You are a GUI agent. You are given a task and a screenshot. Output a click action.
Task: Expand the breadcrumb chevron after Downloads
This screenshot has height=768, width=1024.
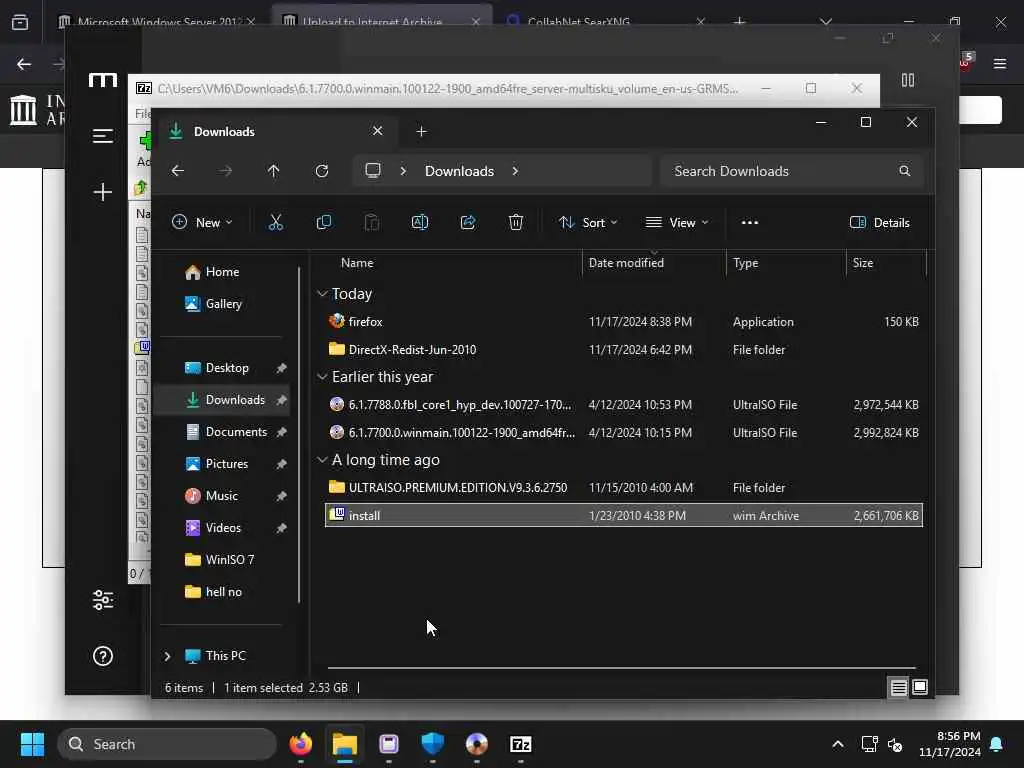pyautogui.click(x=515, y=171)
